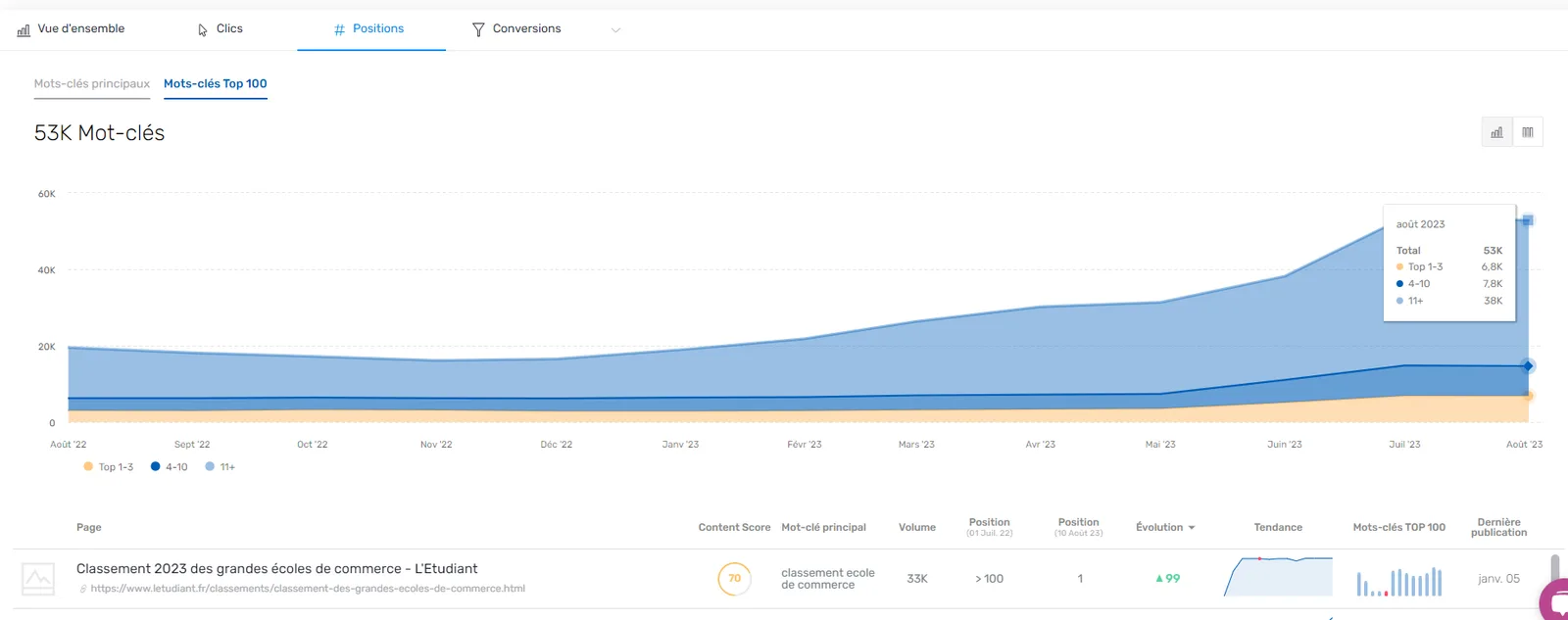This screenshot has height=620, width=1568.
Task: Click the Position (01 Juil. 22) column header
Action: [x=990, y=527]
